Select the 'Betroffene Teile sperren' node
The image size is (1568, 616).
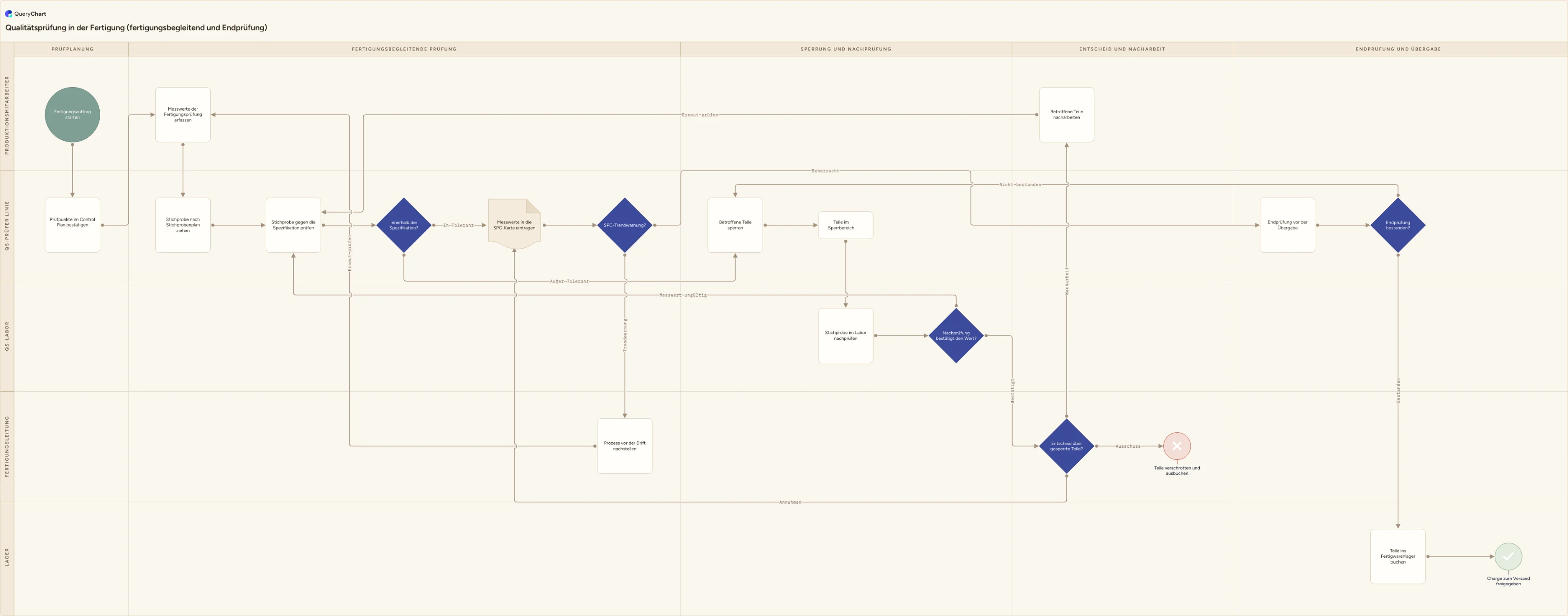coord(735,225)
